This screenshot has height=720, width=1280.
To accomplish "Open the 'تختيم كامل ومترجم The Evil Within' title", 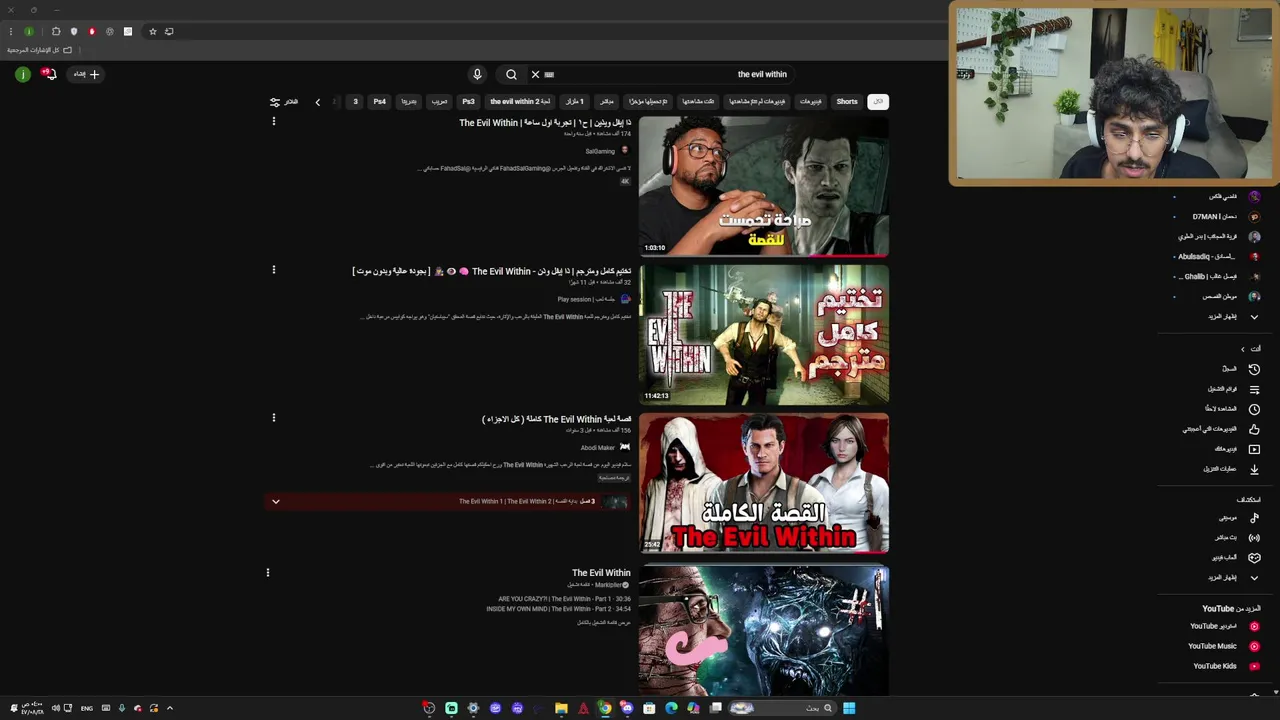I will 492,271.
